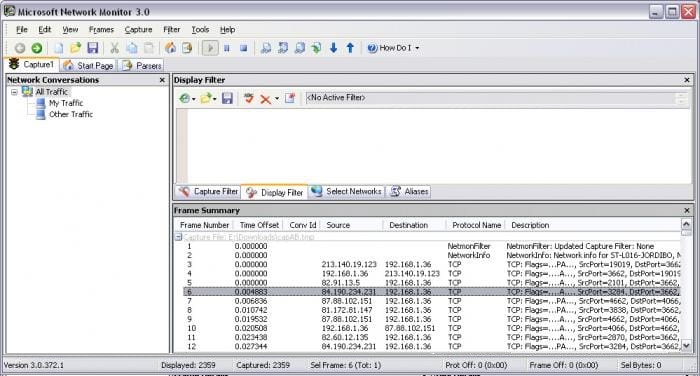The image size is (700, 376).
Task: Click the apply filter icon with red pin
Action: click(x=290, y=98)
